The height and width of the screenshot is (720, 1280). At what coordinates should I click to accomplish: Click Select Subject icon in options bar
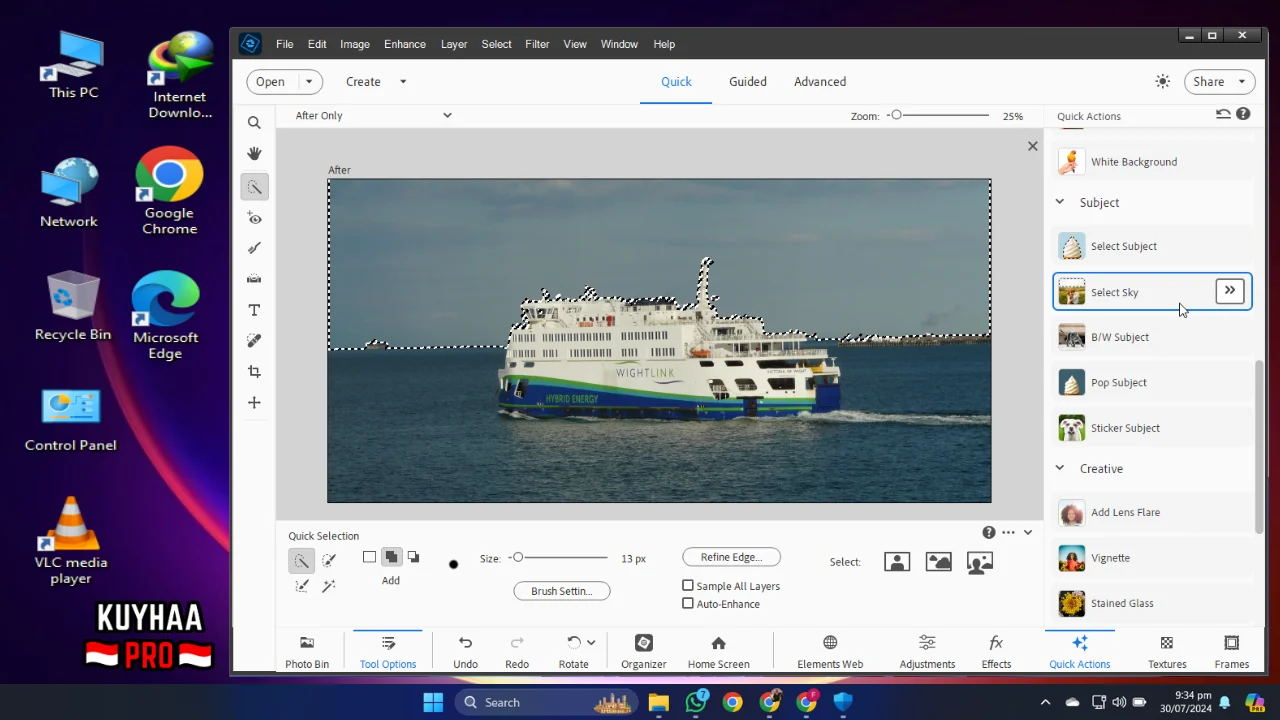tap(897, 562)
